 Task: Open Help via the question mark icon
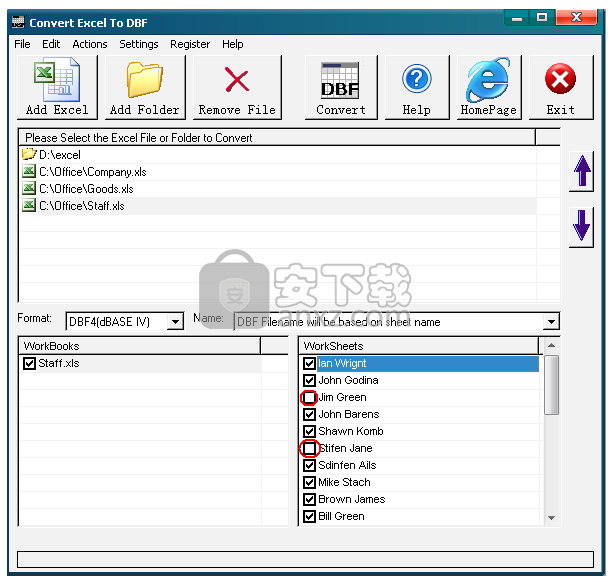tap(417, 87)
